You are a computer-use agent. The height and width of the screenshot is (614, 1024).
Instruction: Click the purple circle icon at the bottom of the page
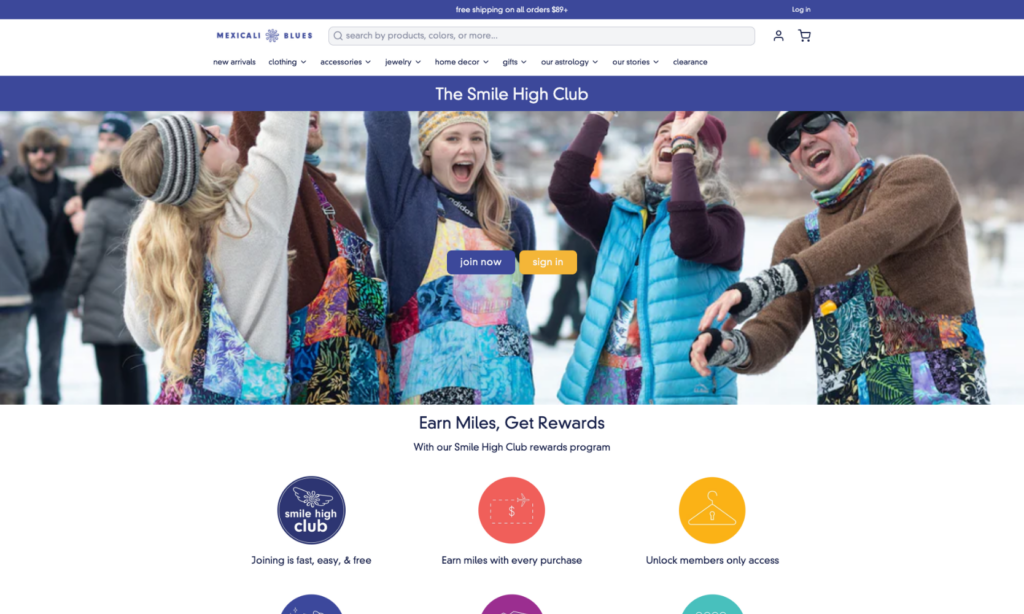(x=511, y=604)
